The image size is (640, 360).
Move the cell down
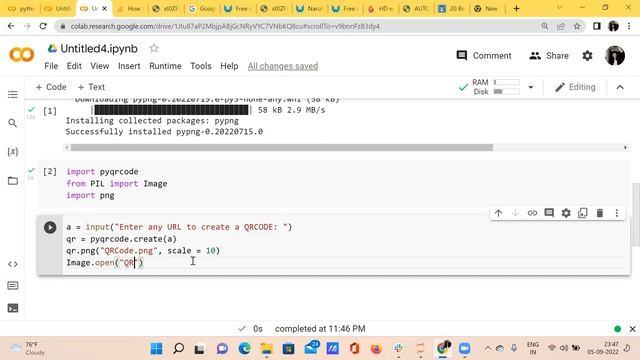[515, 213]
